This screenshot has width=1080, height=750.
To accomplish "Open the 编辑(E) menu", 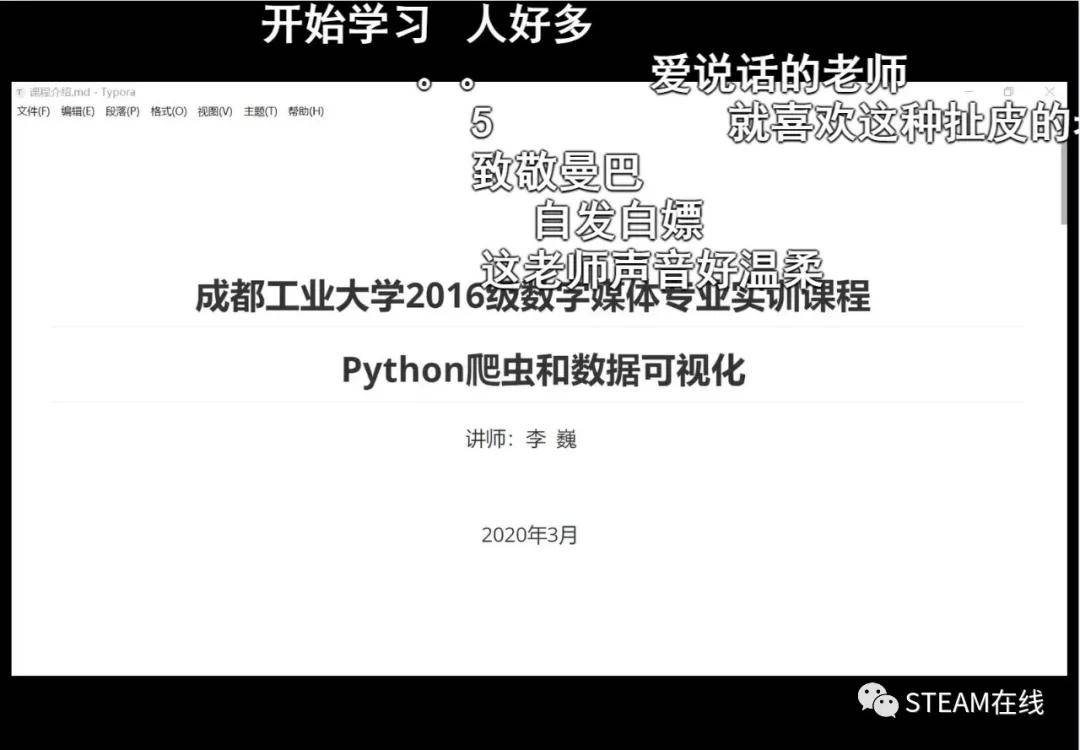I will click(77, 111).
